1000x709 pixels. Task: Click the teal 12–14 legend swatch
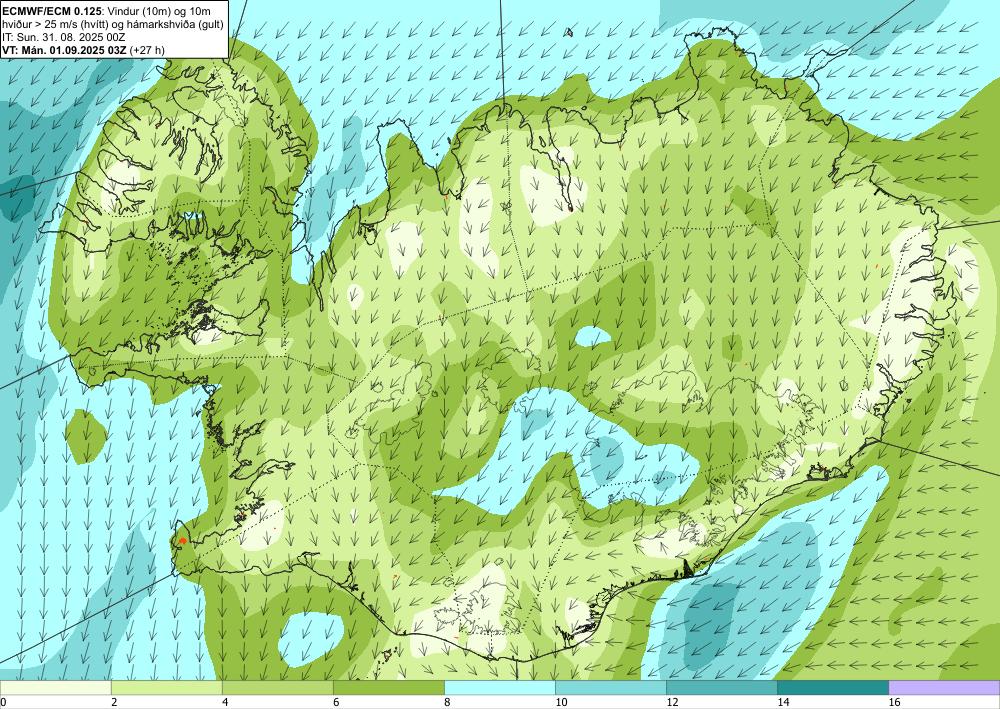click(x=722, y=688)
